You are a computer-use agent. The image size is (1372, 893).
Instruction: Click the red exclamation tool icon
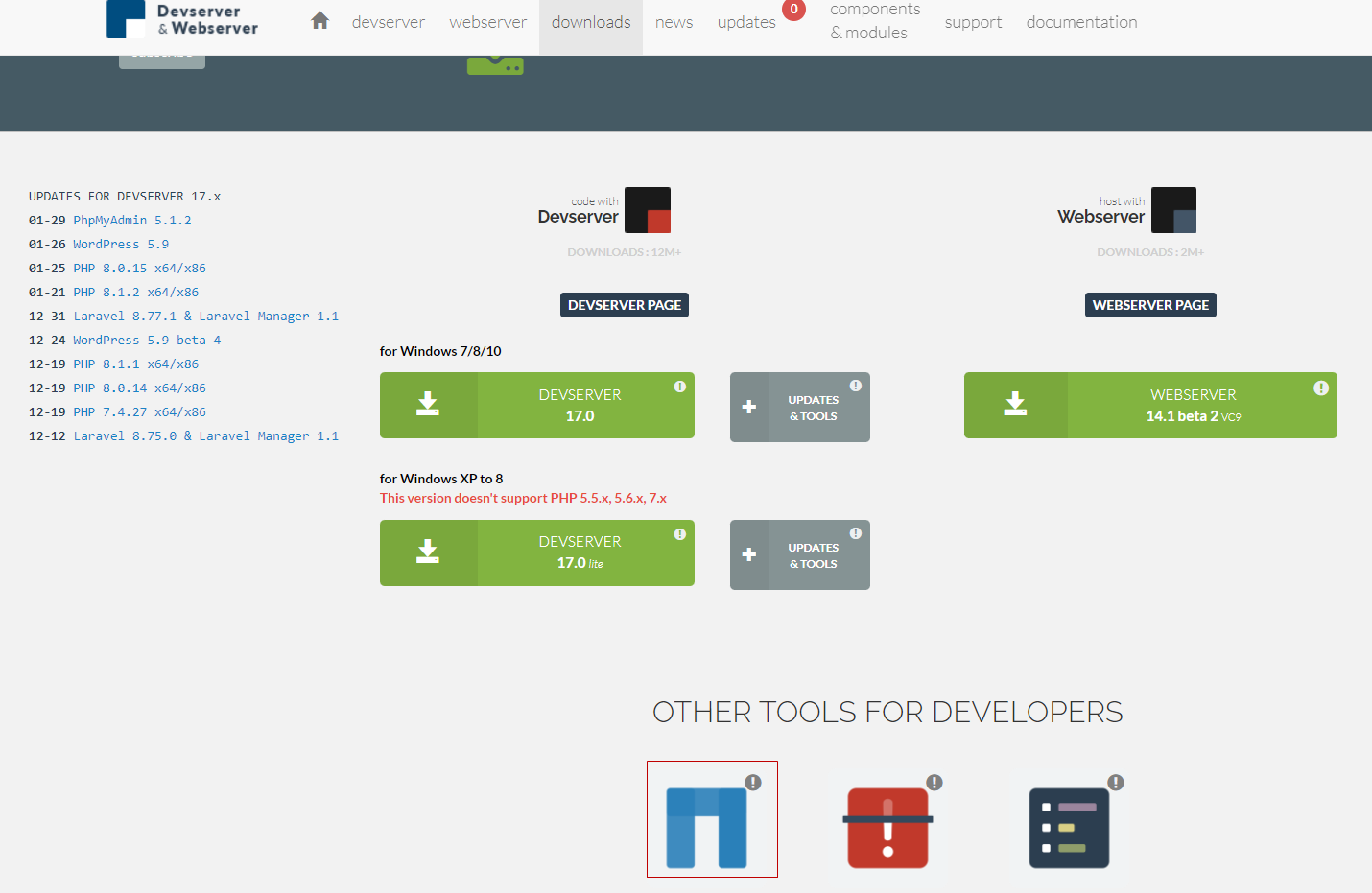point(887,828)
